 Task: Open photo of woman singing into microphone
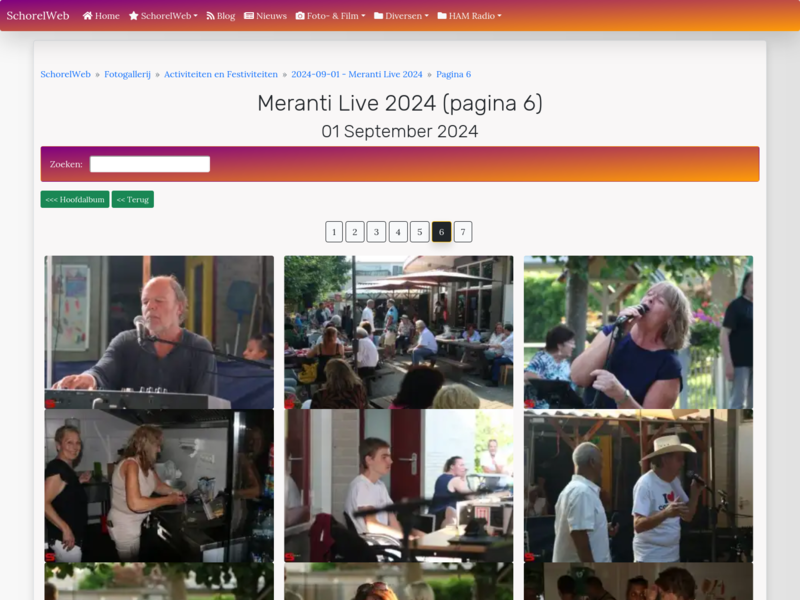(638, 332)
